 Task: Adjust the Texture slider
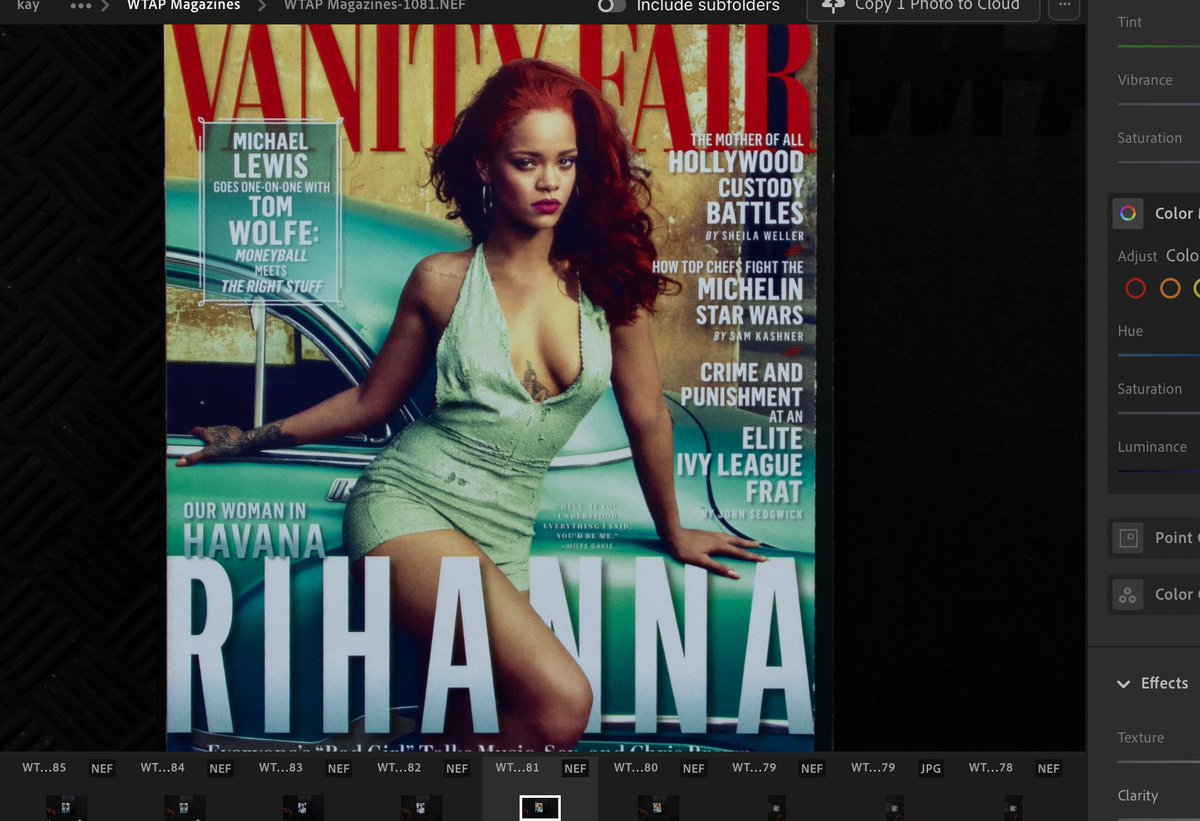pos(1158,760)
